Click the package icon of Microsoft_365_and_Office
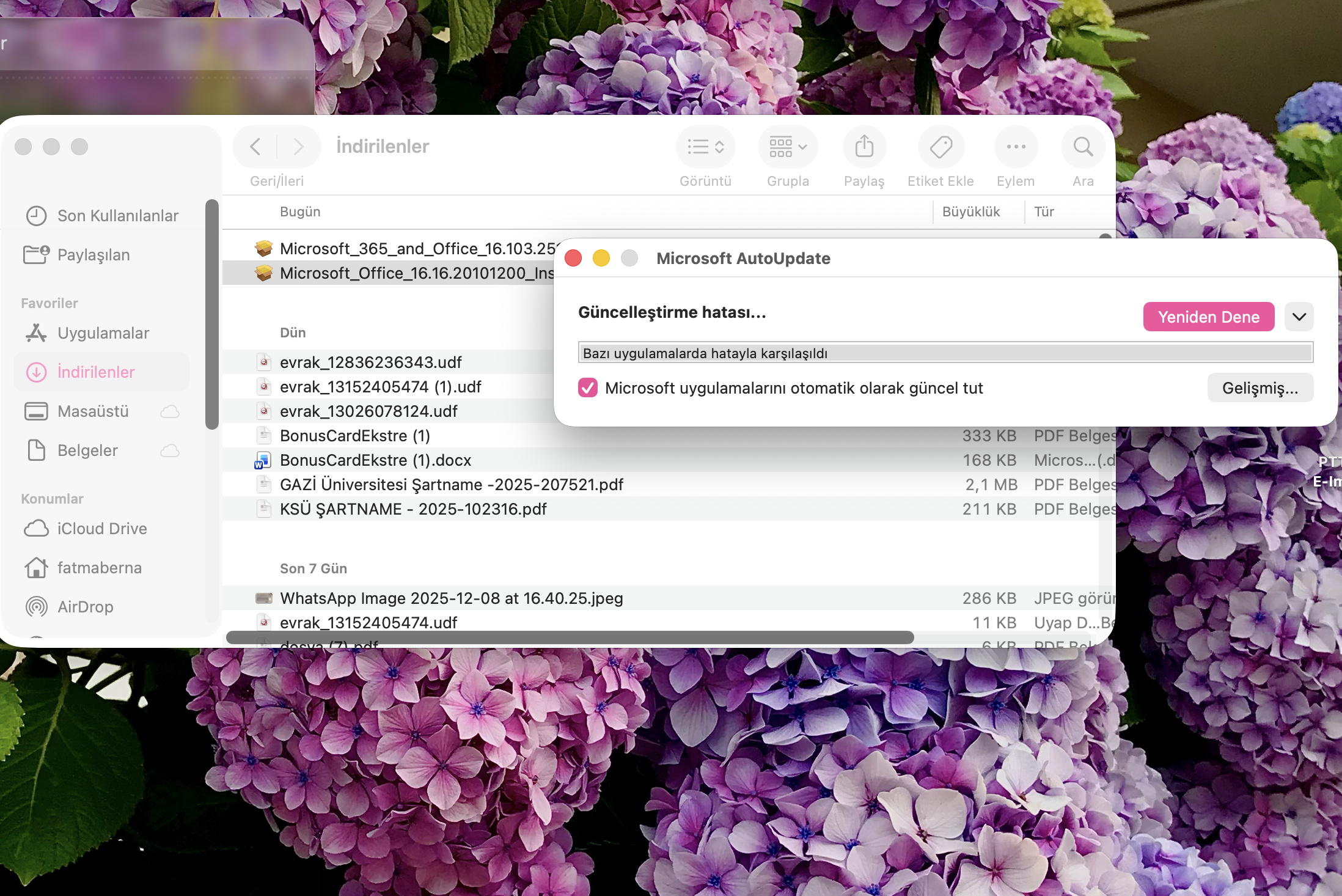Image resolution: width=1342 pixels, height=896 pixels. click(263, 249)
